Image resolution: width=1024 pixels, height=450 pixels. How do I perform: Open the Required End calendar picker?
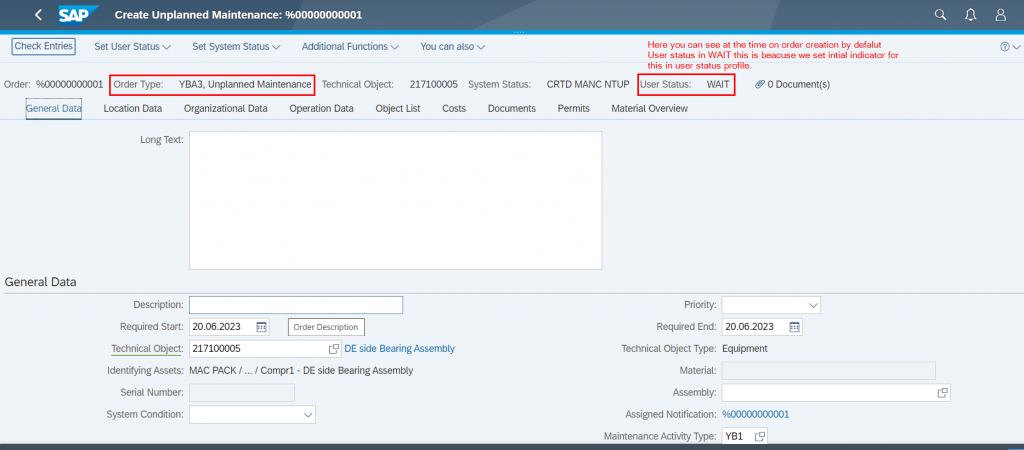pyautogui.click(x=794, y=327)
